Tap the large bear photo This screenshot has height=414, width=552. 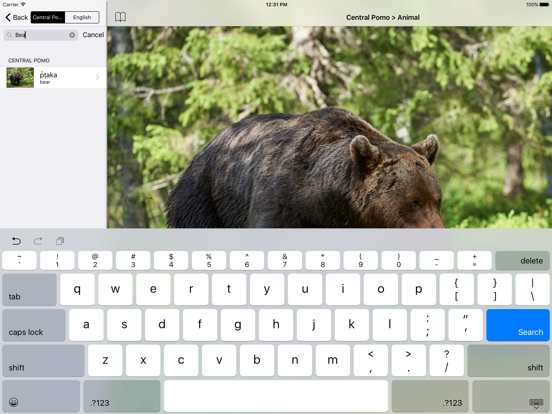point(330,127)
